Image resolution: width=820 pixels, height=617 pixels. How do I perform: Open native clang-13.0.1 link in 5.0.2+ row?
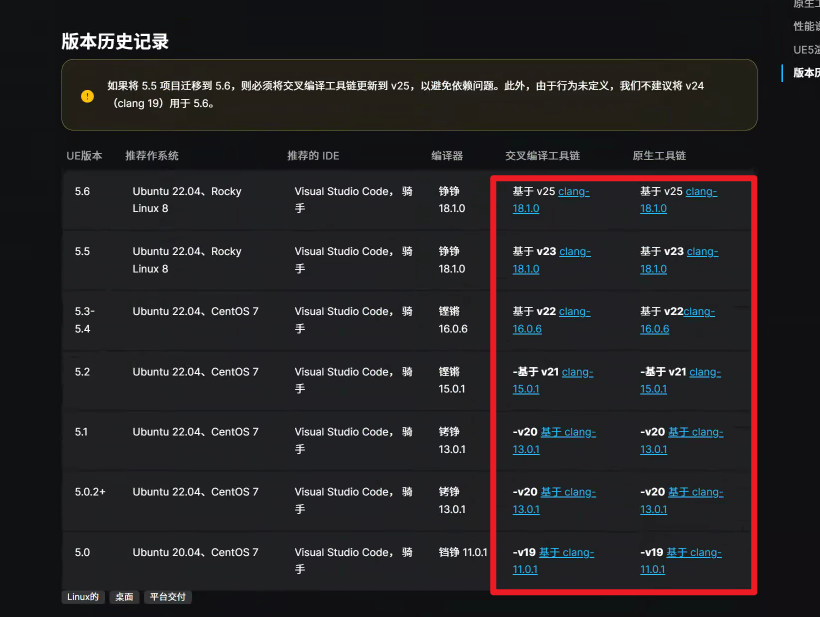681,500
